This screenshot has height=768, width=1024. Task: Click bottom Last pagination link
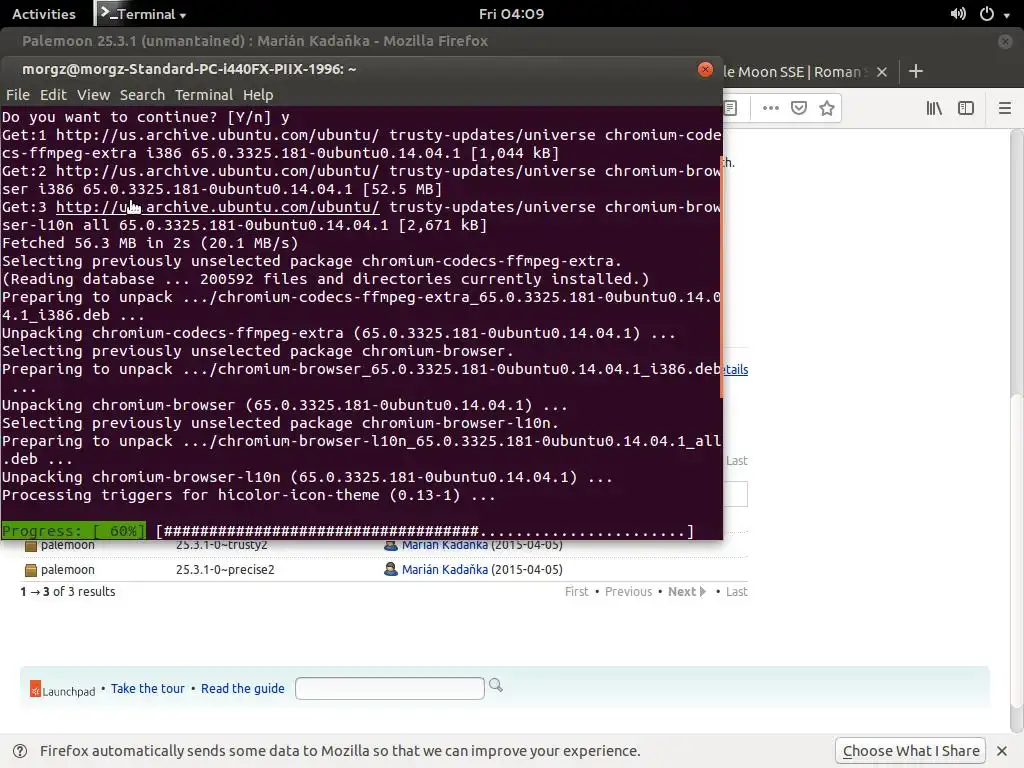click(737, 592)
